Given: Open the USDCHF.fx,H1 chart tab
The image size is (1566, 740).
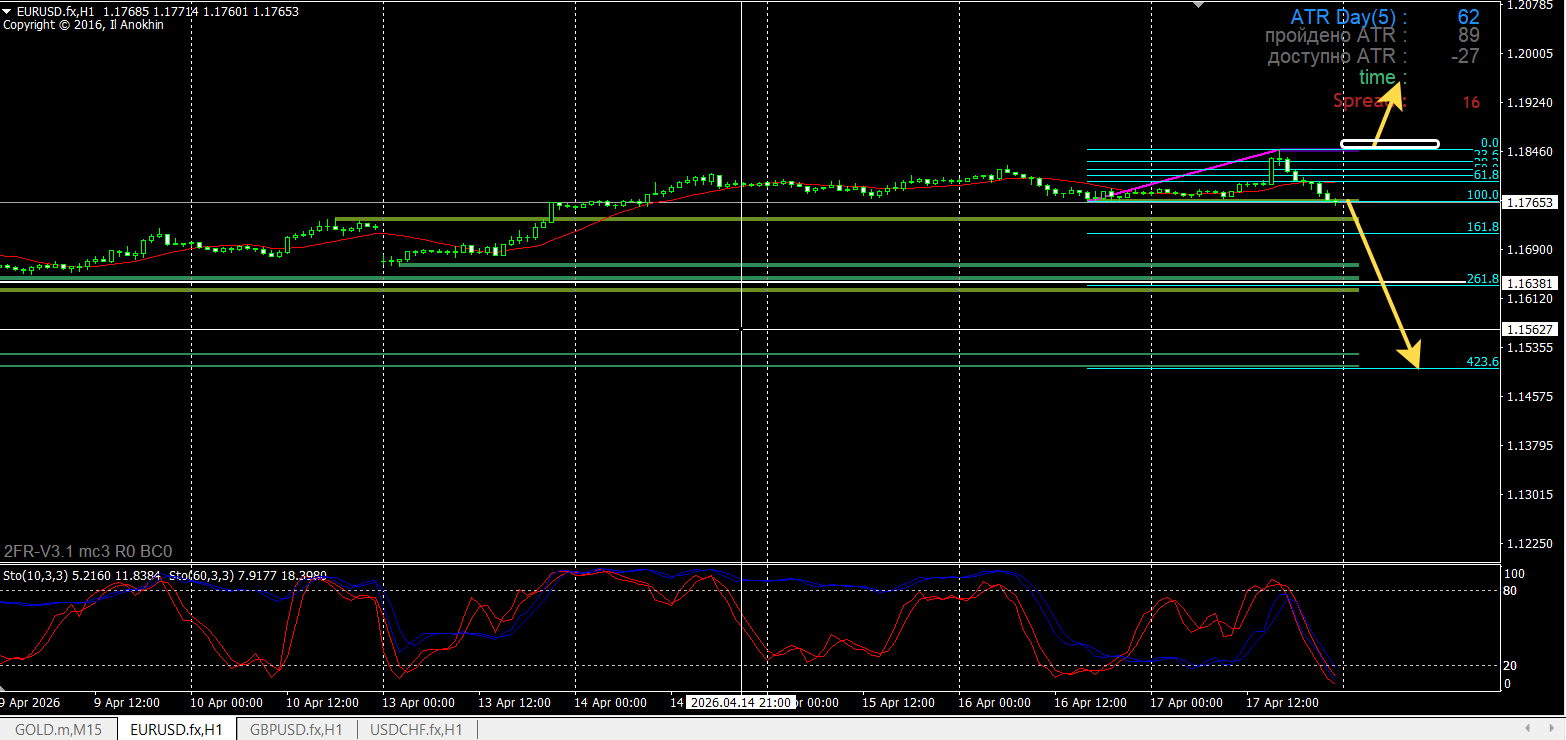Looking at the screenshot, I should (415, 730).
